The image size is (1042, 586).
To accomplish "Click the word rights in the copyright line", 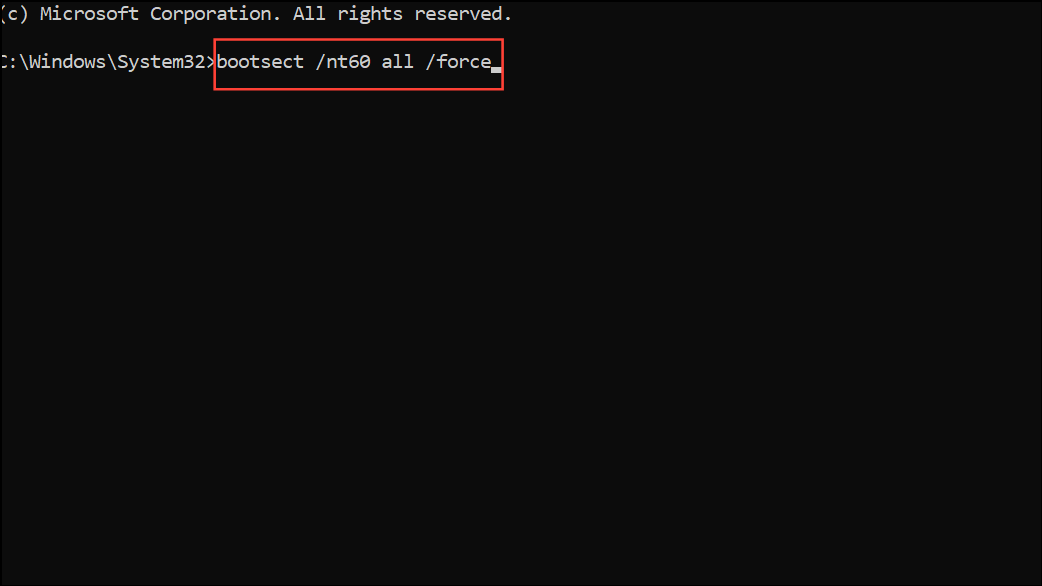I will [x=369, y=14].
